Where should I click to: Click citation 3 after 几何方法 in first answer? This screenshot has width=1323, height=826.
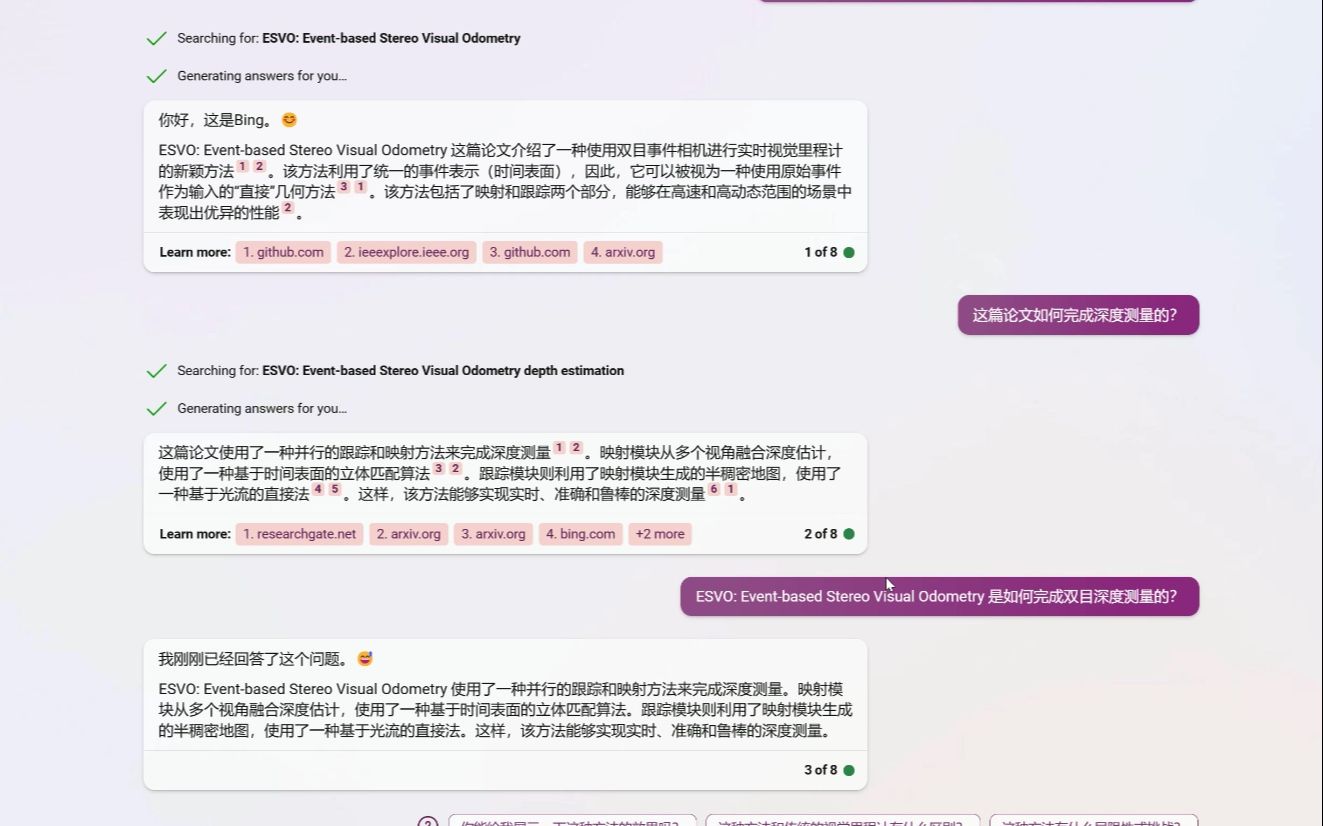(343, 187)
